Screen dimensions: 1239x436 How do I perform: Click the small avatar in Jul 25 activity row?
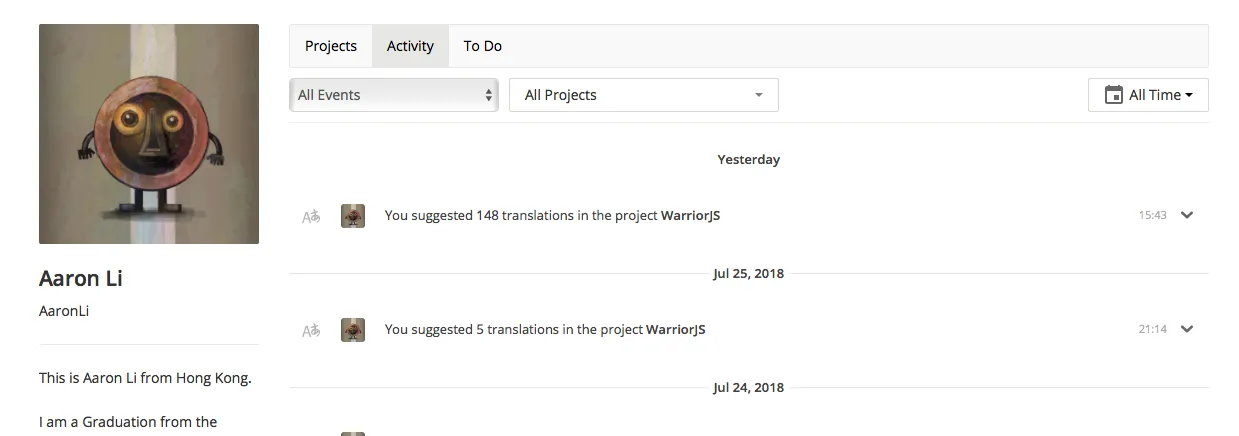coord(353,330)
